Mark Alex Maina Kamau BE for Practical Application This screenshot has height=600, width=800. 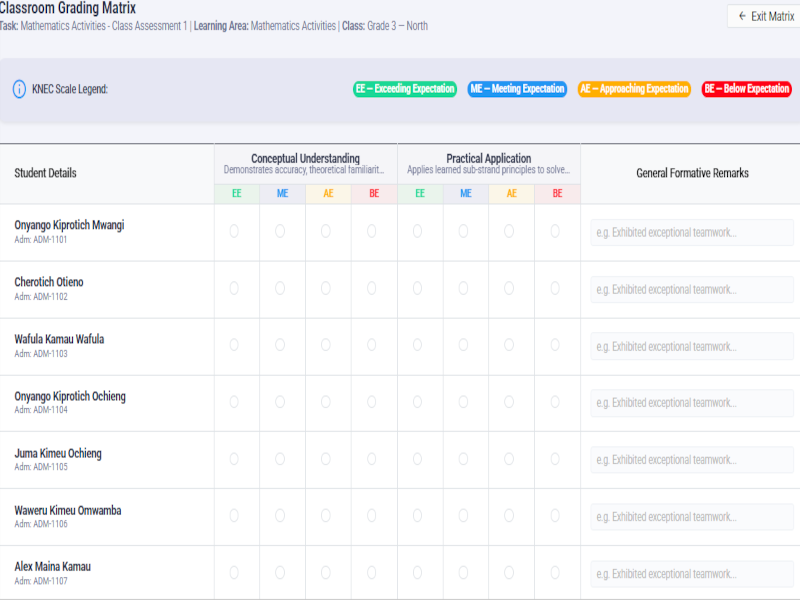[x=555, y=572]
